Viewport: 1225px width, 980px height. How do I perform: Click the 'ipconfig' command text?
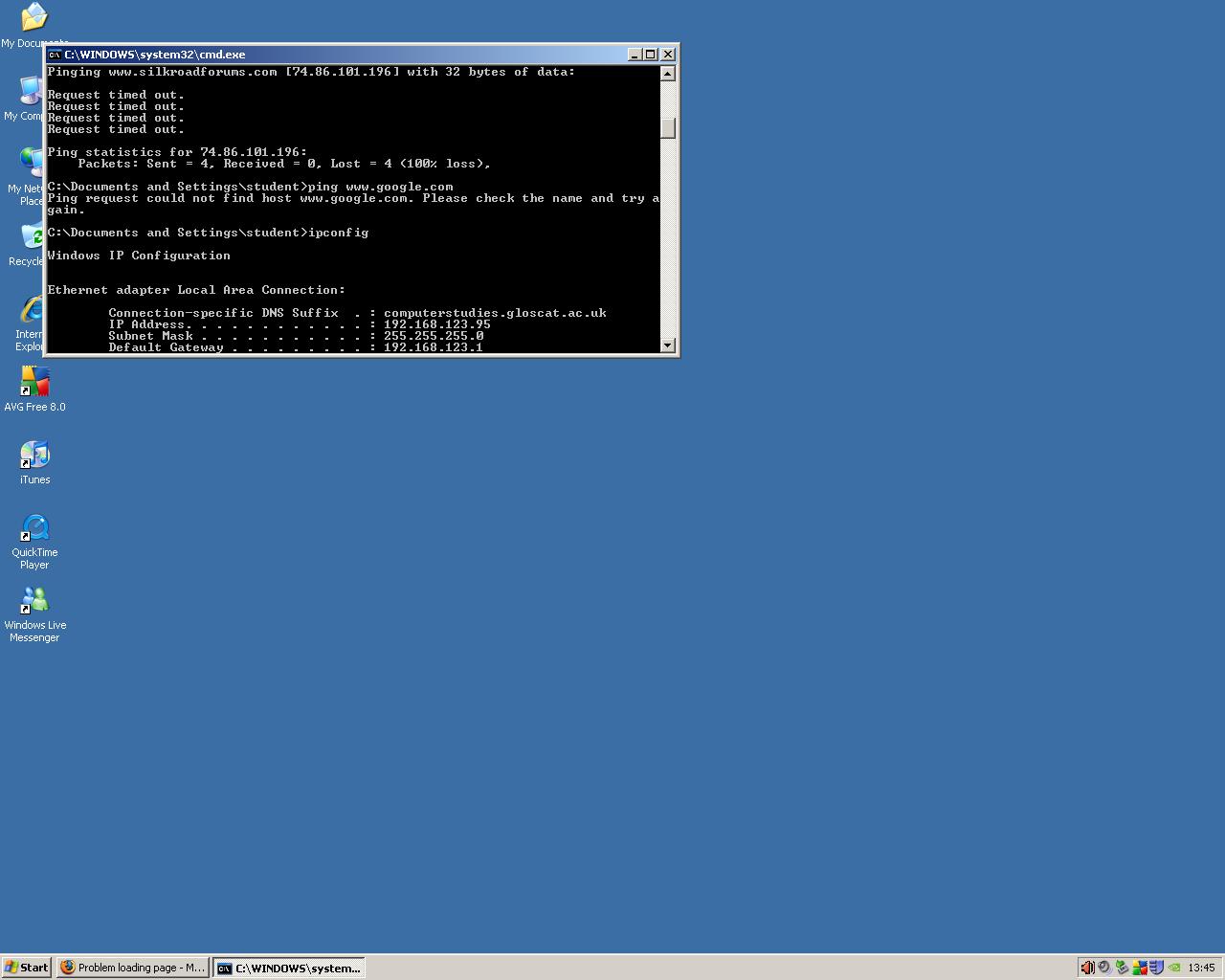click(338, 233)
